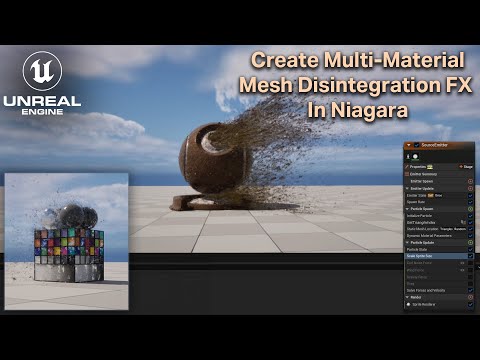Select the Particle State module
480x360 pixels.
point(439,250)
